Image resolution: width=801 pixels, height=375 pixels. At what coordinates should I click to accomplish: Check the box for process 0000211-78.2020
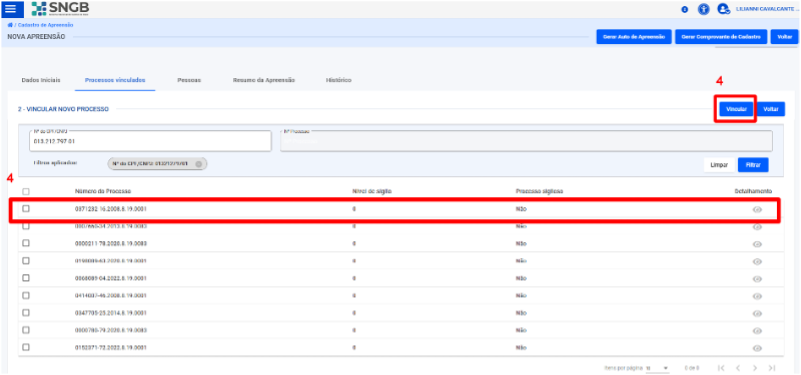click(x=26, y=243)
